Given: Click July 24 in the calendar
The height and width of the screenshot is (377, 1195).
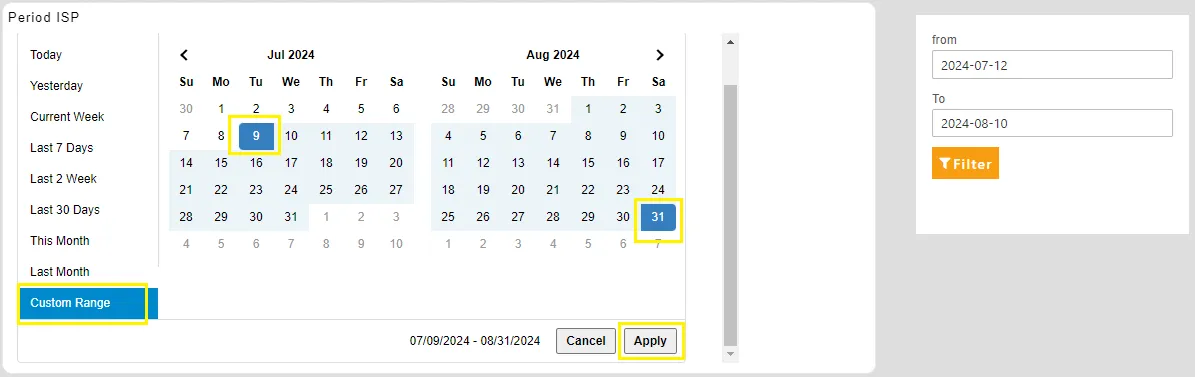Looking at the screenshot, I should point(291,190).
